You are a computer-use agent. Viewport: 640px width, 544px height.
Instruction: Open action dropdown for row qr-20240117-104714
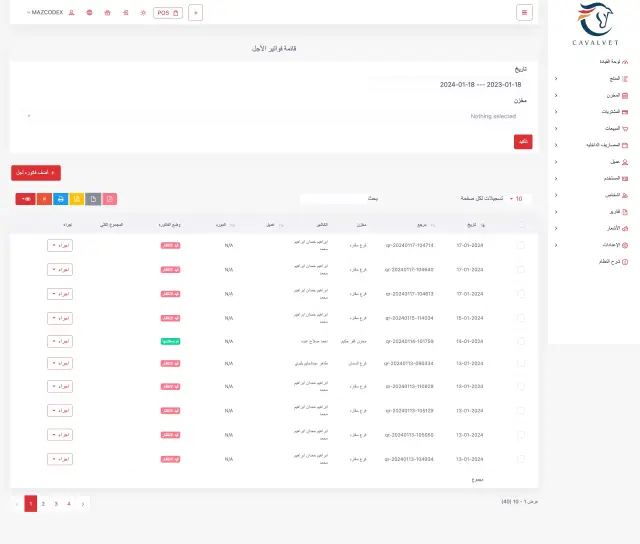60,245
